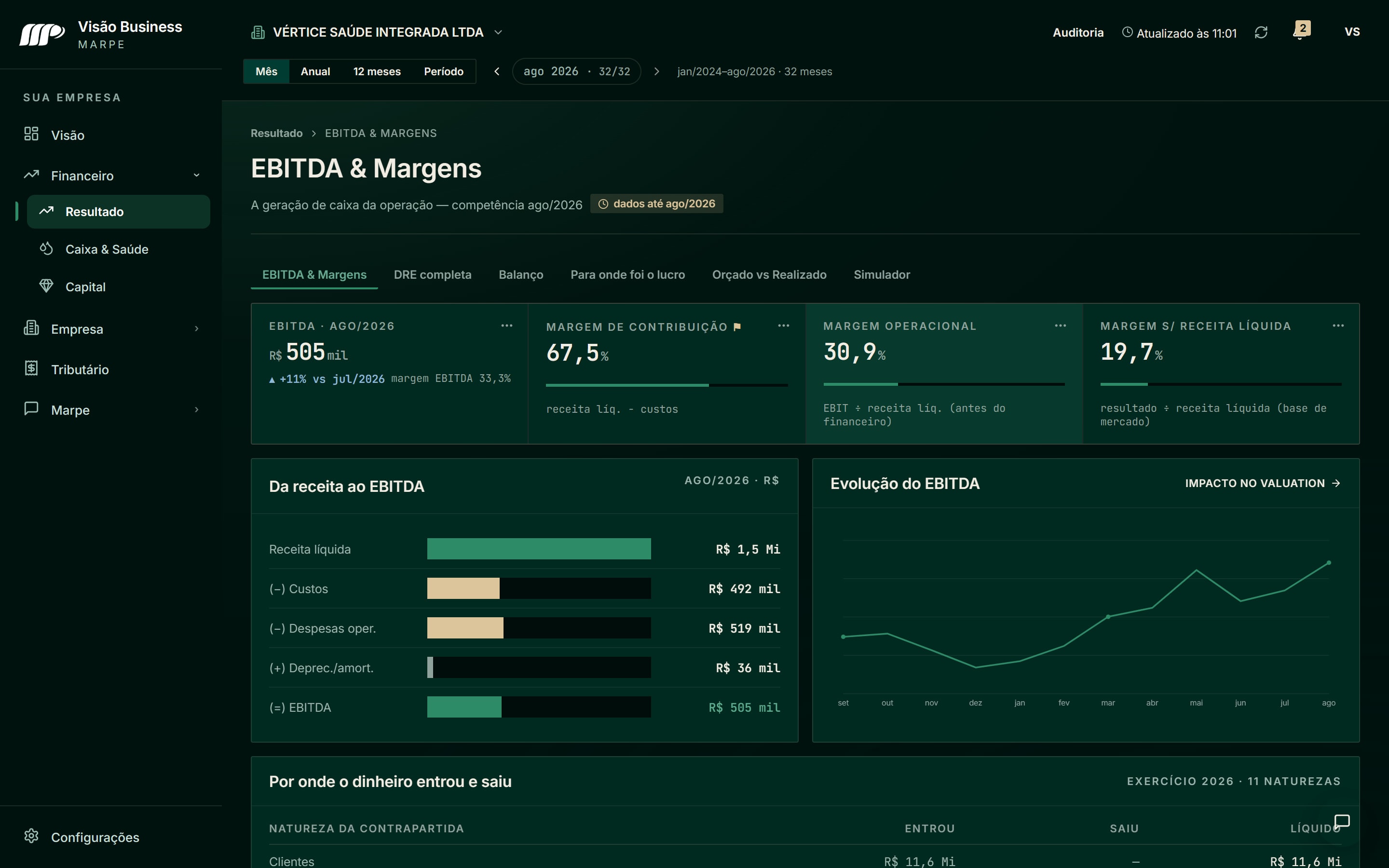Open the chat bubble icon at bottom right
Viewport: 1389px width, 868px height.
coord(1342,822)
